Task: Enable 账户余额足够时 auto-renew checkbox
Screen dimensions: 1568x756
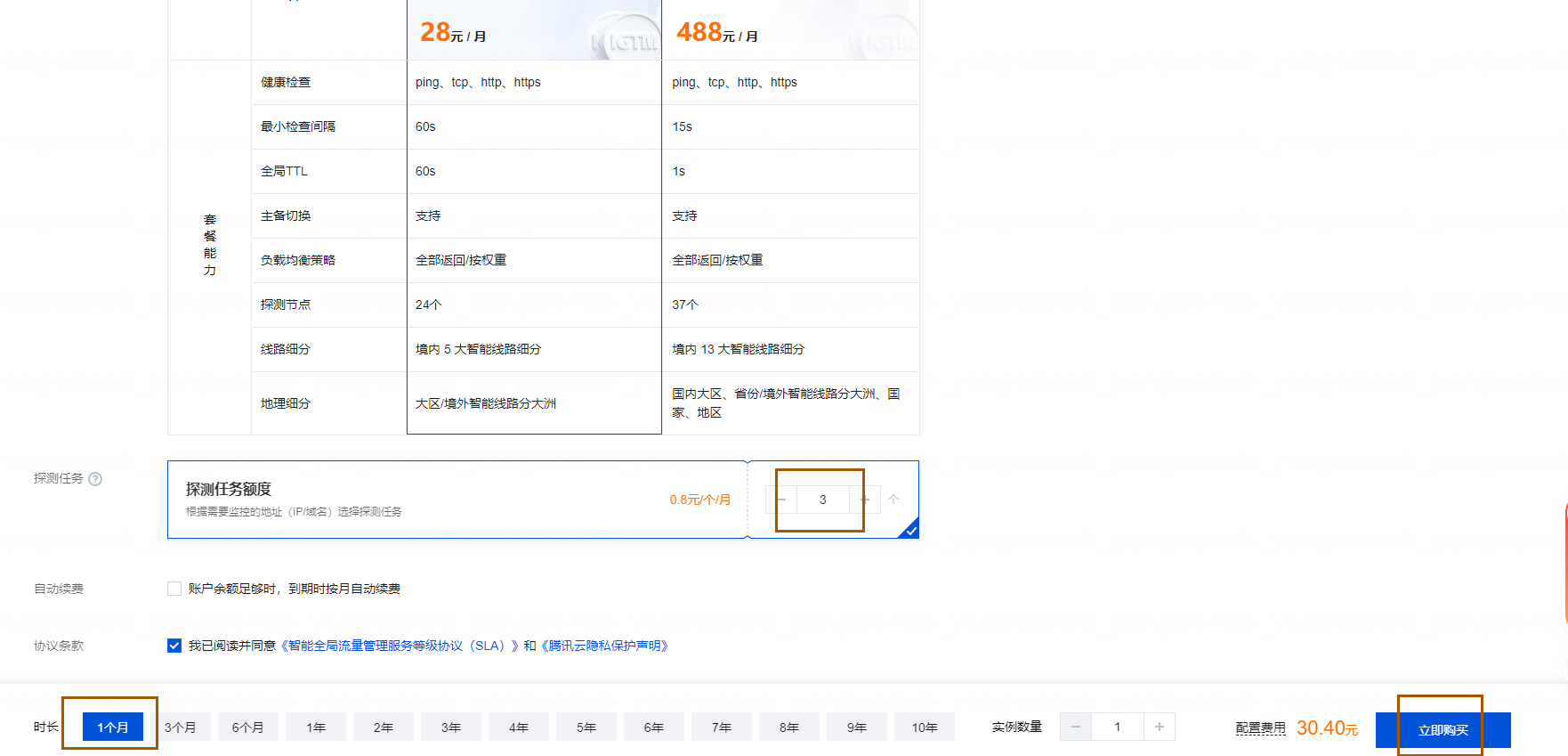Action: click(x=174, y=589)
